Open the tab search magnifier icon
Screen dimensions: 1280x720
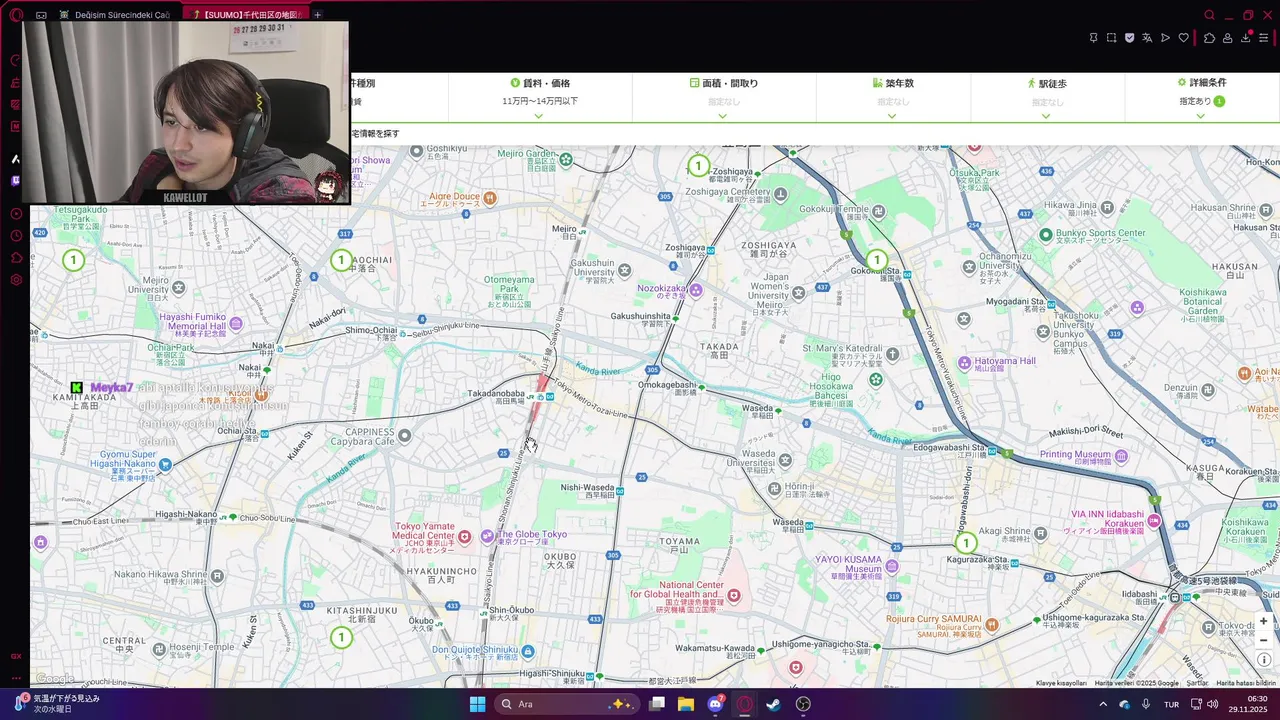click(x=1209, y=15)
